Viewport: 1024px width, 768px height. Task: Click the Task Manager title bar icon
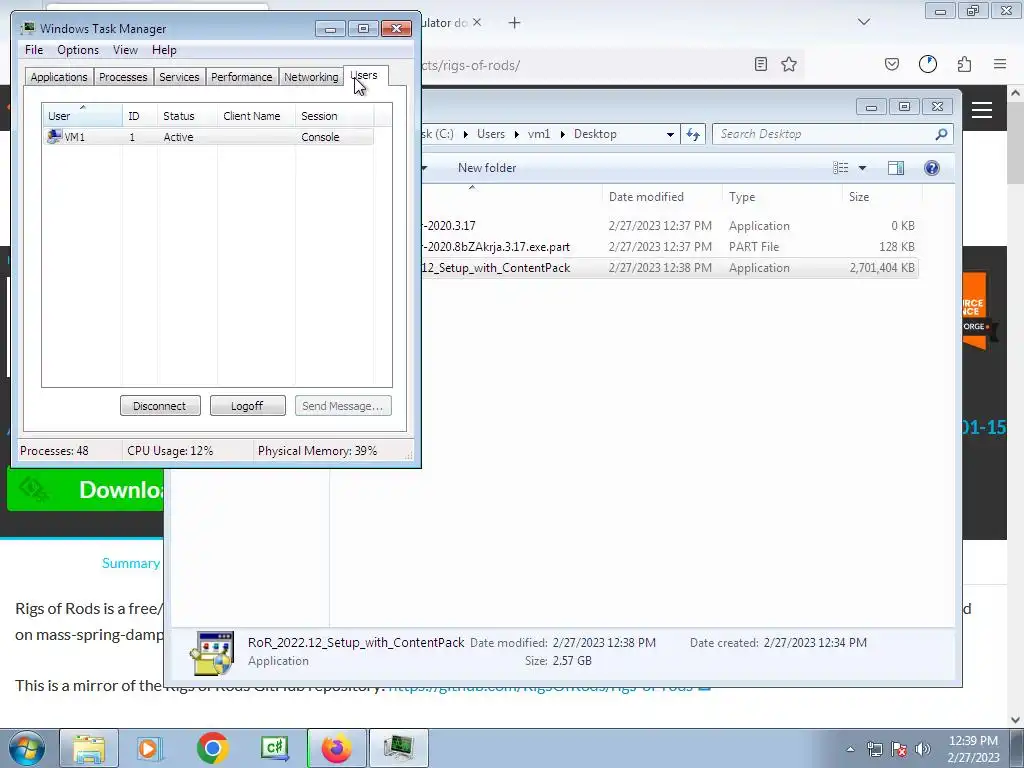point(27,28)
